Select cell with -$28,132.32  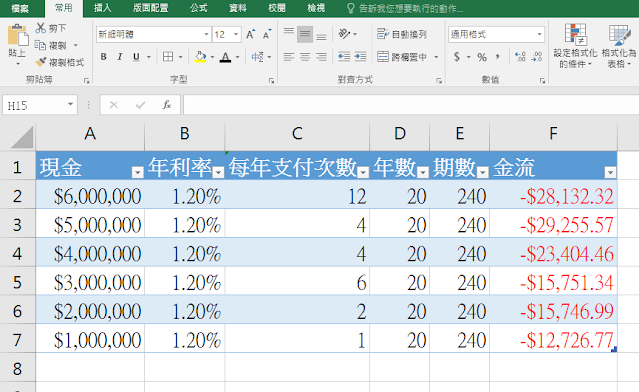click(x=553, y=196)
